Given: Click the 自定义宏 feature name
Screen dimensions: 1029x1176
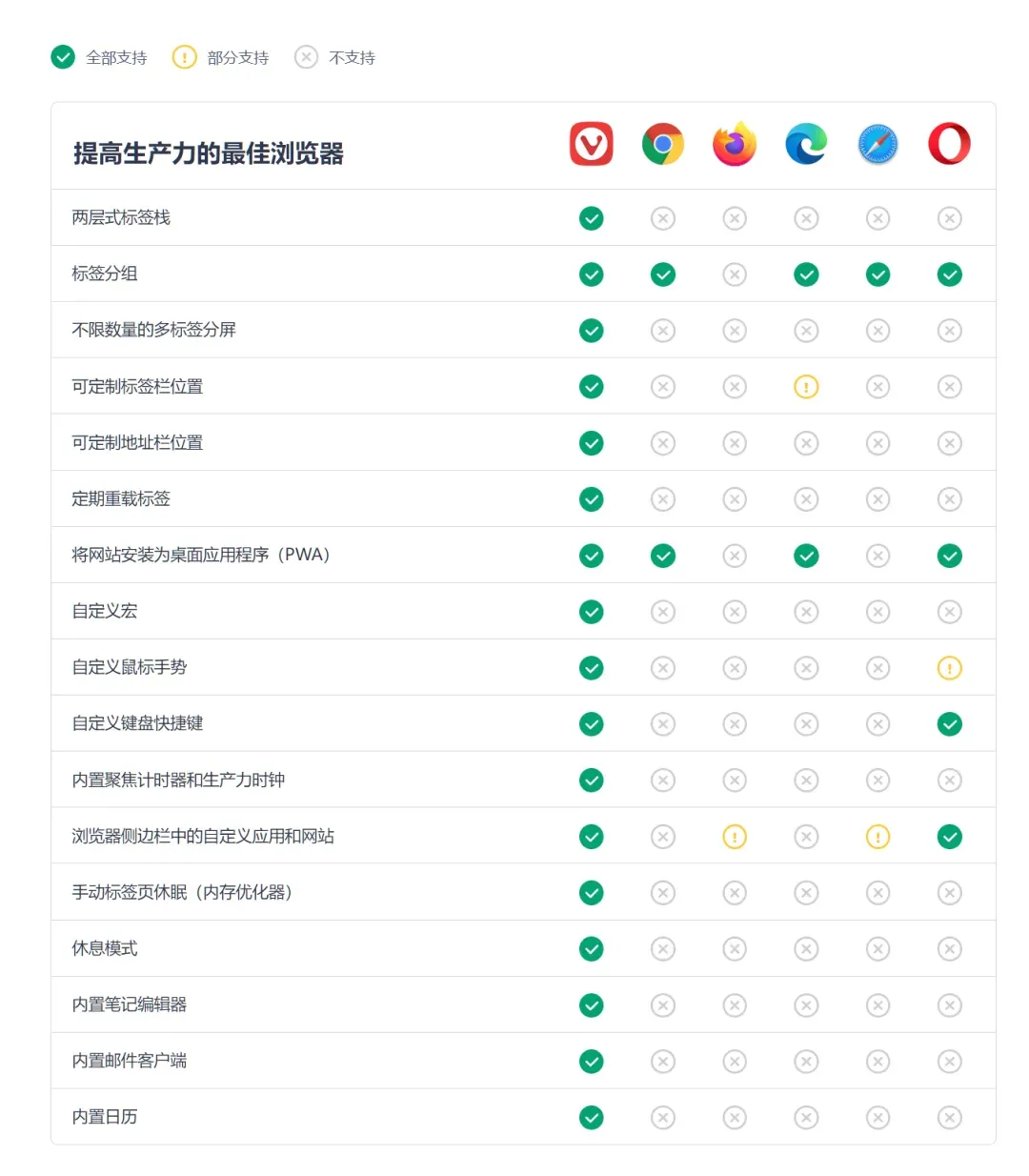Looking at the screenshot, I should point(105,611).
